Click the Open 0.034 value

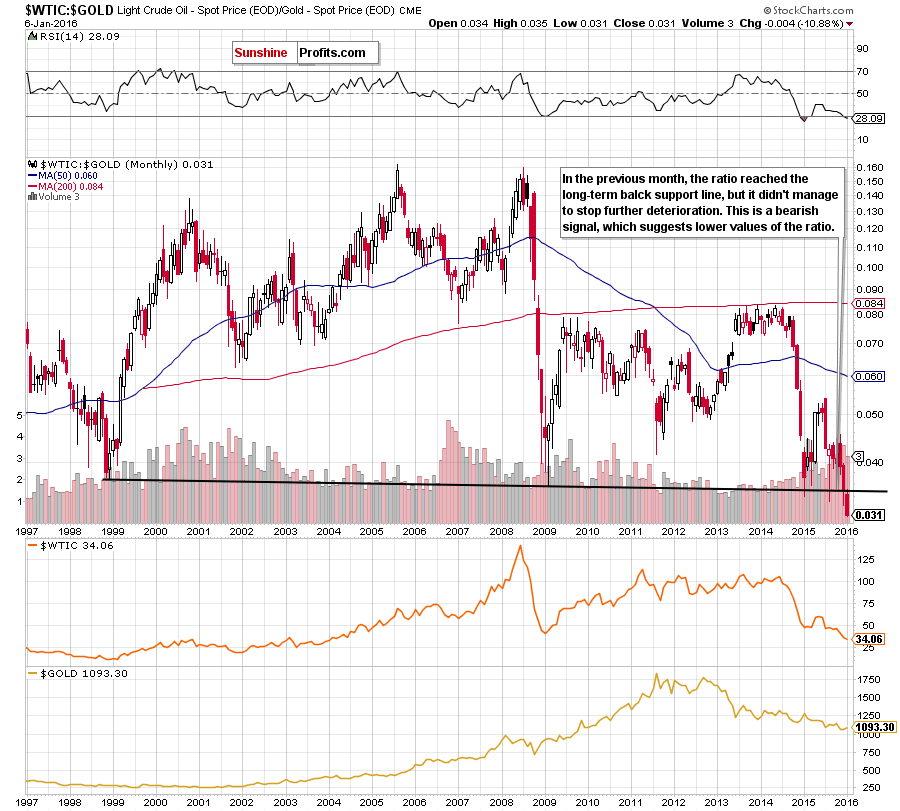[458, 24]
